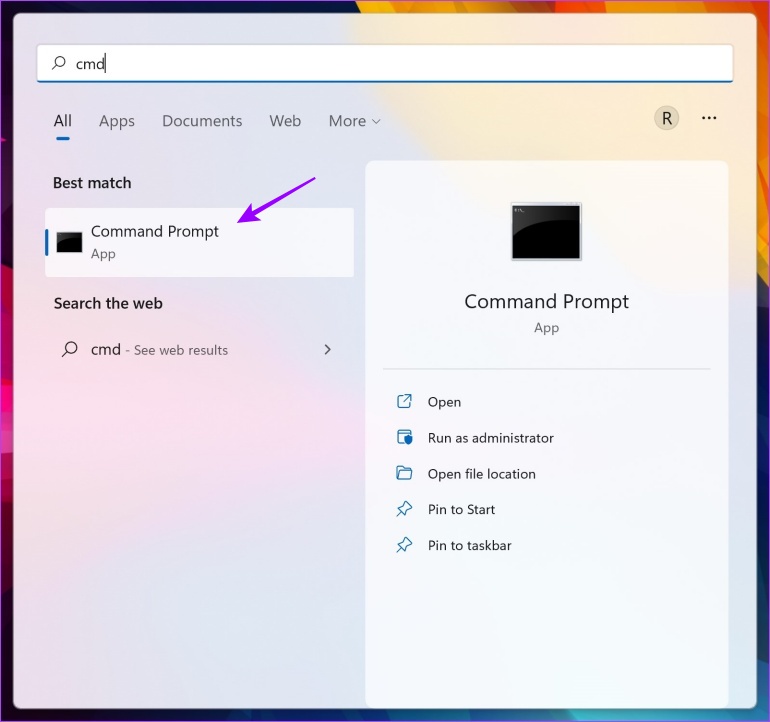Expand the More filter dropdown
Screen dimensions: 770x722
click(355, 121)
